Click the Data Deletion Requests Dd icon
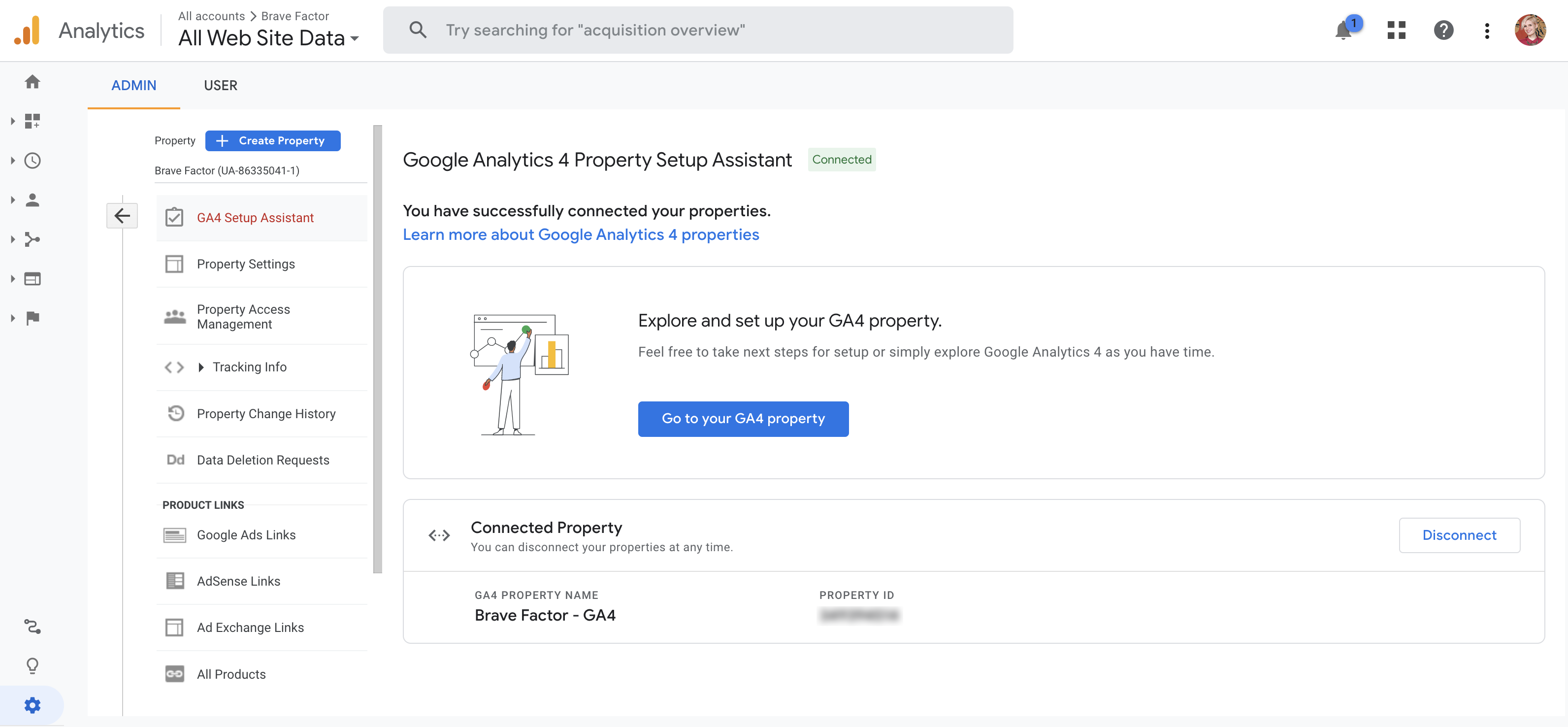The height and width of the screenshot is (727, 1568). click(x=175, y=460)
